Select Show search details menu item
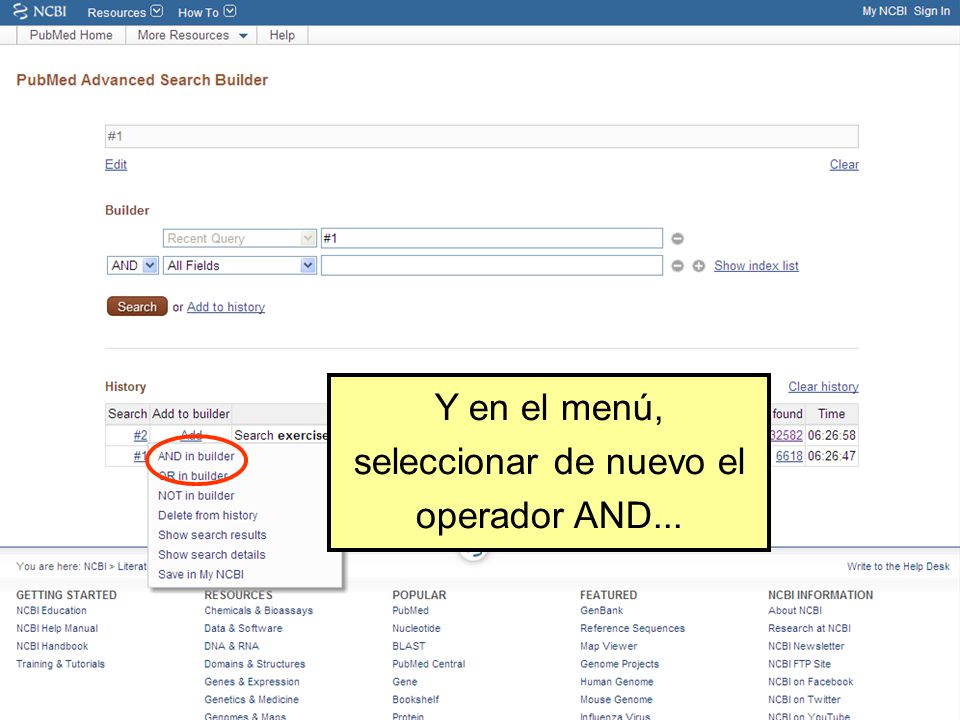Viewport: 960px width, 720px height. [x=211, y=554]
